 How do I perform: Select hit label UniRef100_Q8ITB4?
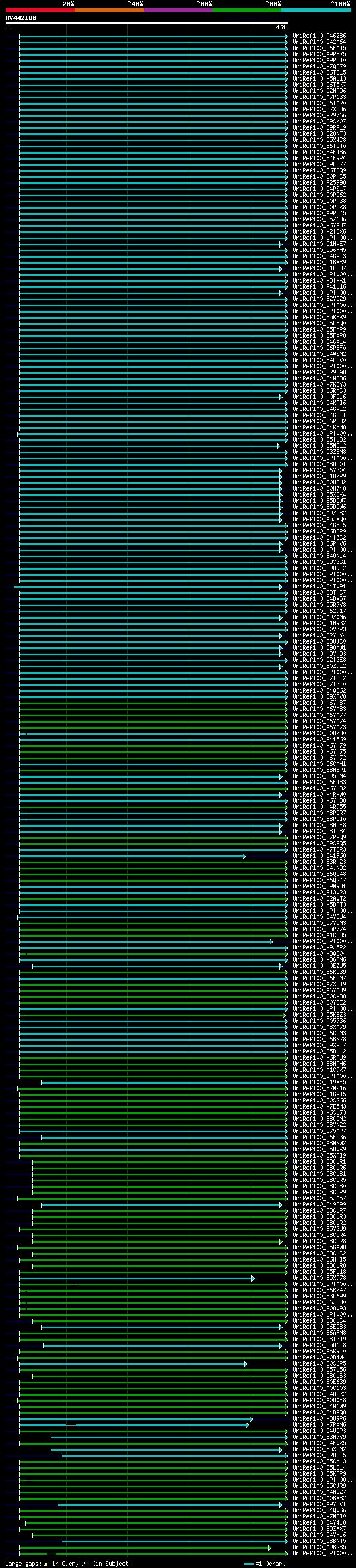[x=319, y=831]
